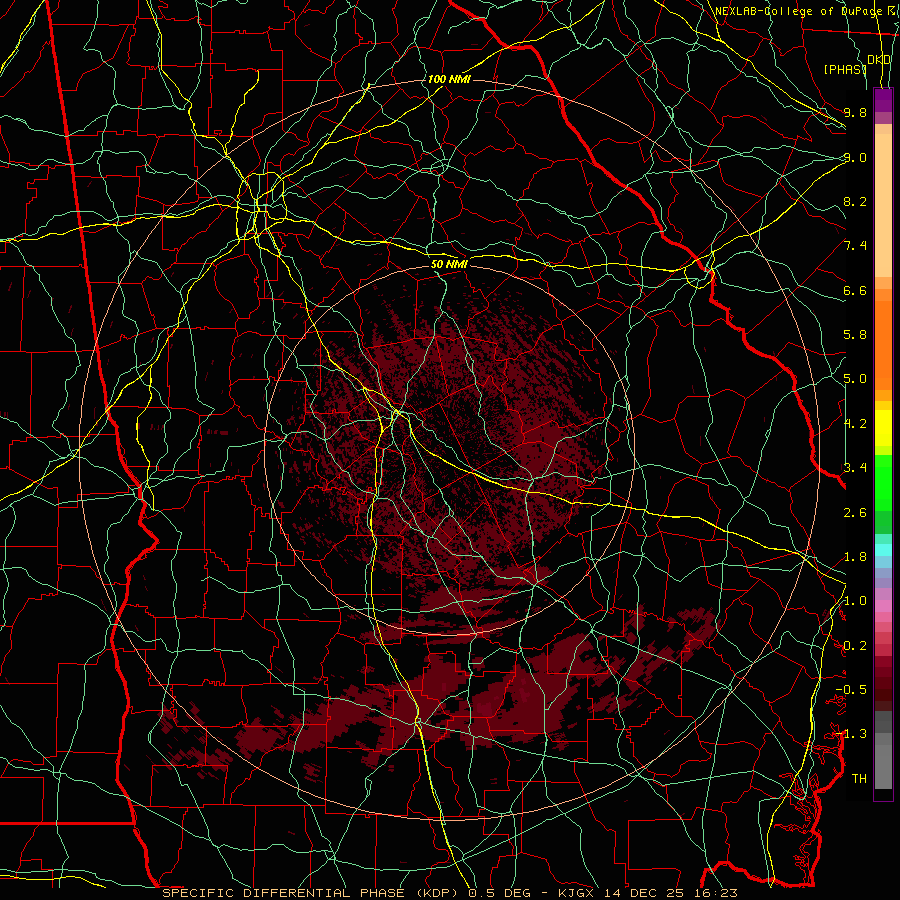
Task: Click the large peach segment of color bar
Action: pyautogui.click(x=883, y=205)
